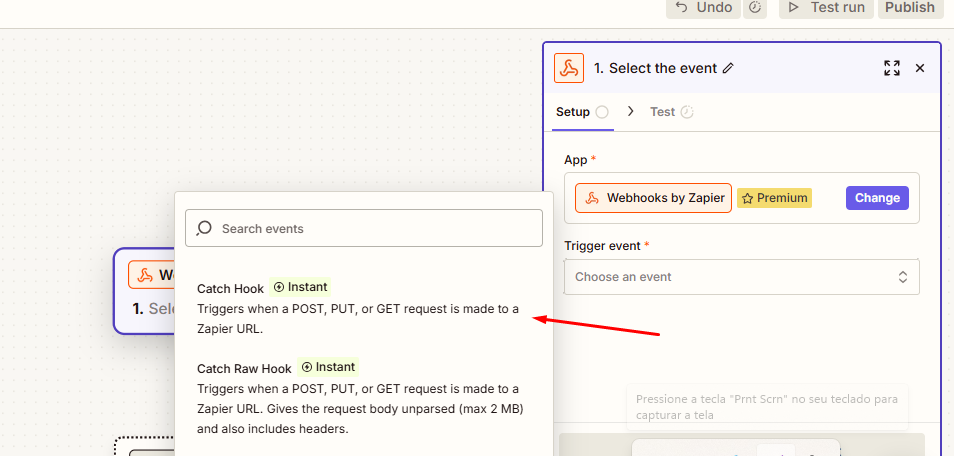Click the title '1. Select the event'
Screen dimensions: 954x456
coord(655,68)
